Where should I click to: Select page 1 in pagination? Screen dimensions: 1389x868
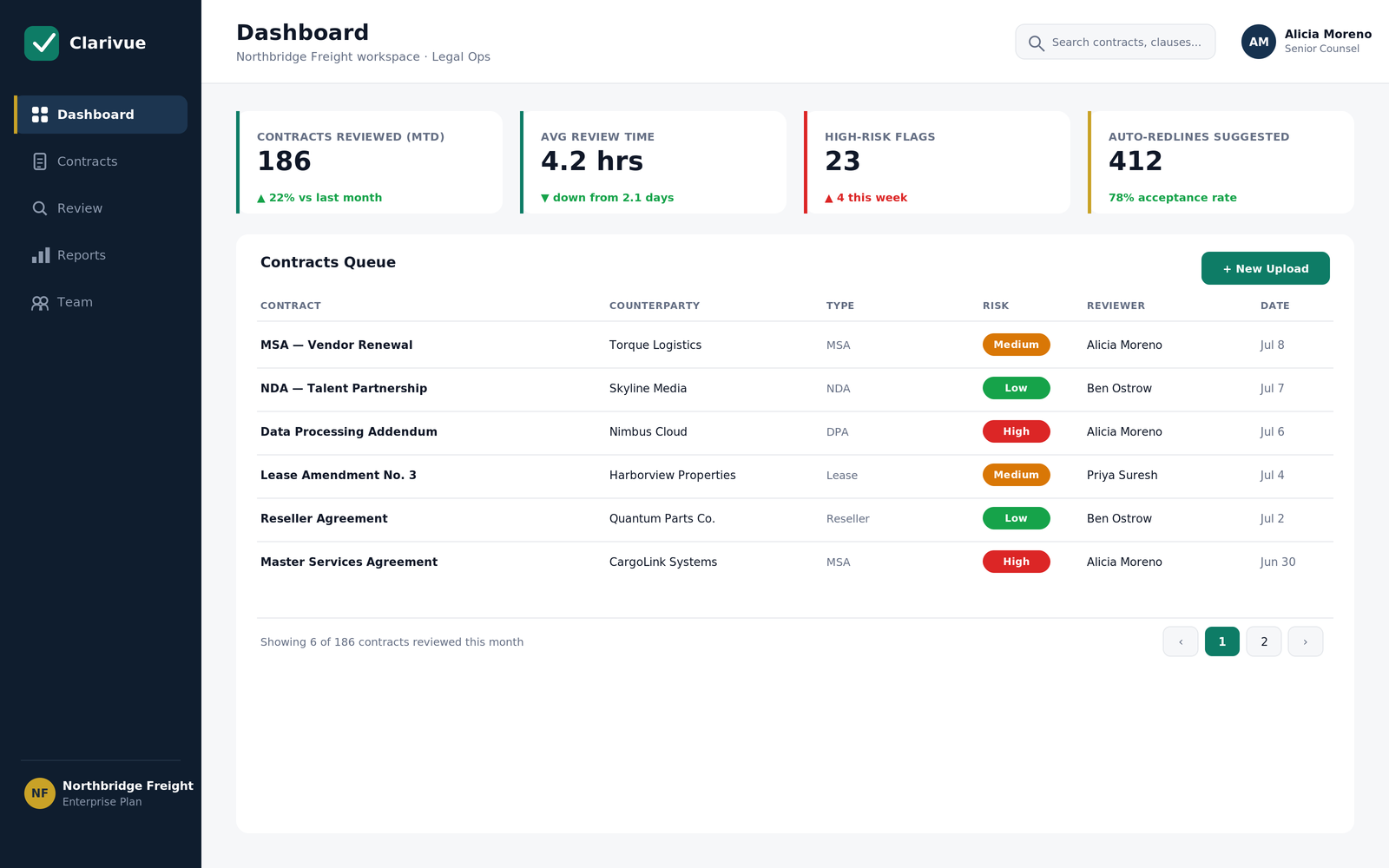(1222, 641)
